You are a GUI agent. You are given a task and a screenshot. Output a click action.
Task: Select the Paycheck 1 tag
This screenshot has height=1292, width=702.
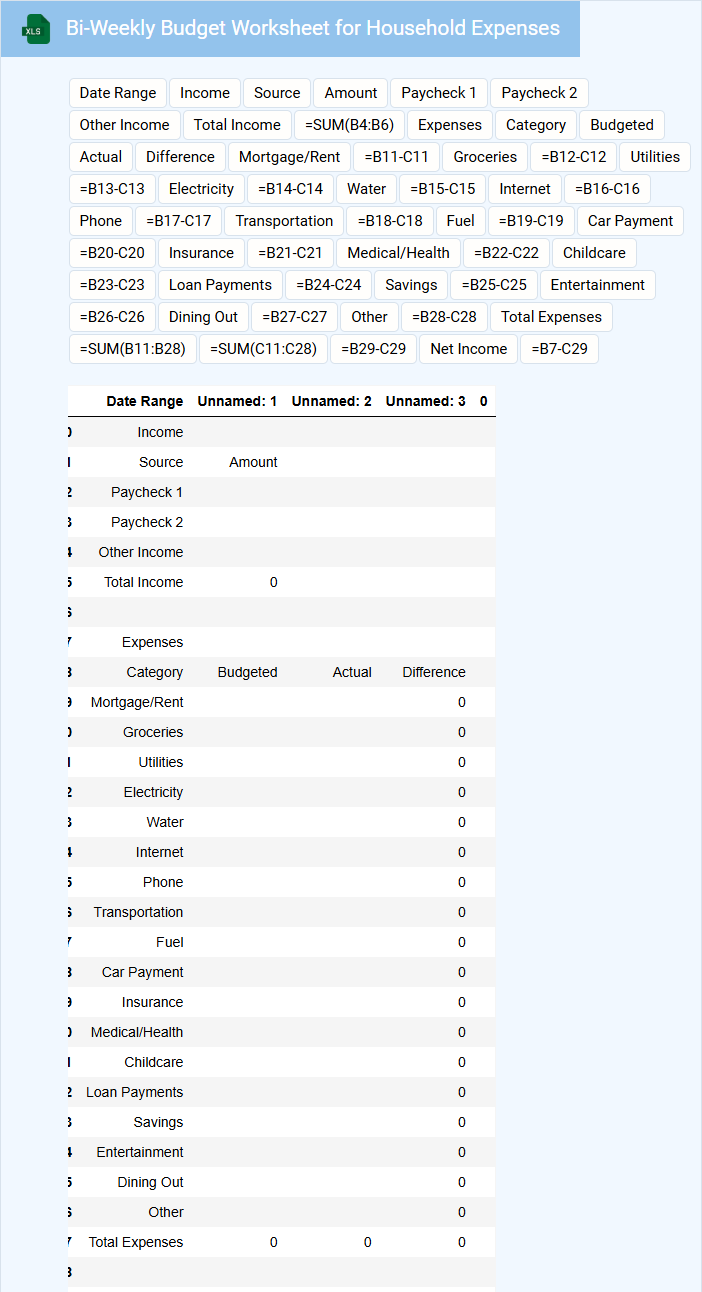pos(439,93)
